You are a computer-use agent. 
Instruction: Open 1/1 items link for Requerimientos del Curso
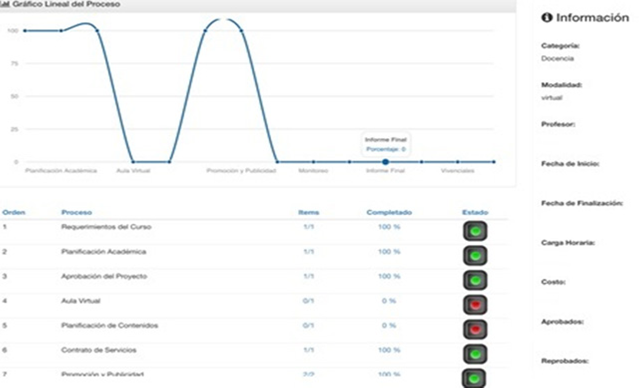308,227
